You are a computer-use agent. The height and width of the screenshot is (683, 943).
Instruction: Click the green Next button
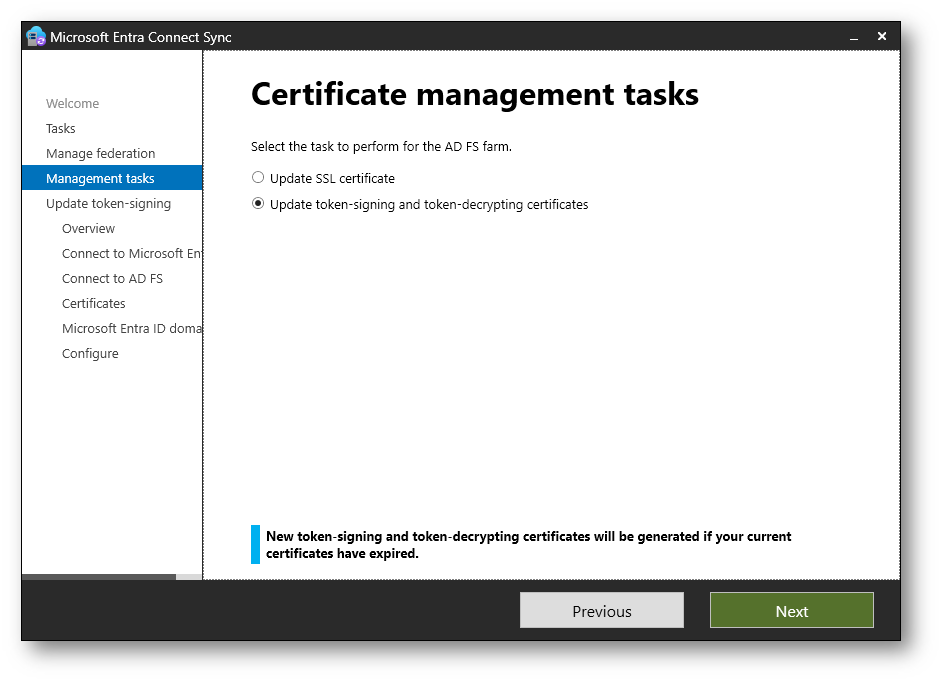click(791, 611)
